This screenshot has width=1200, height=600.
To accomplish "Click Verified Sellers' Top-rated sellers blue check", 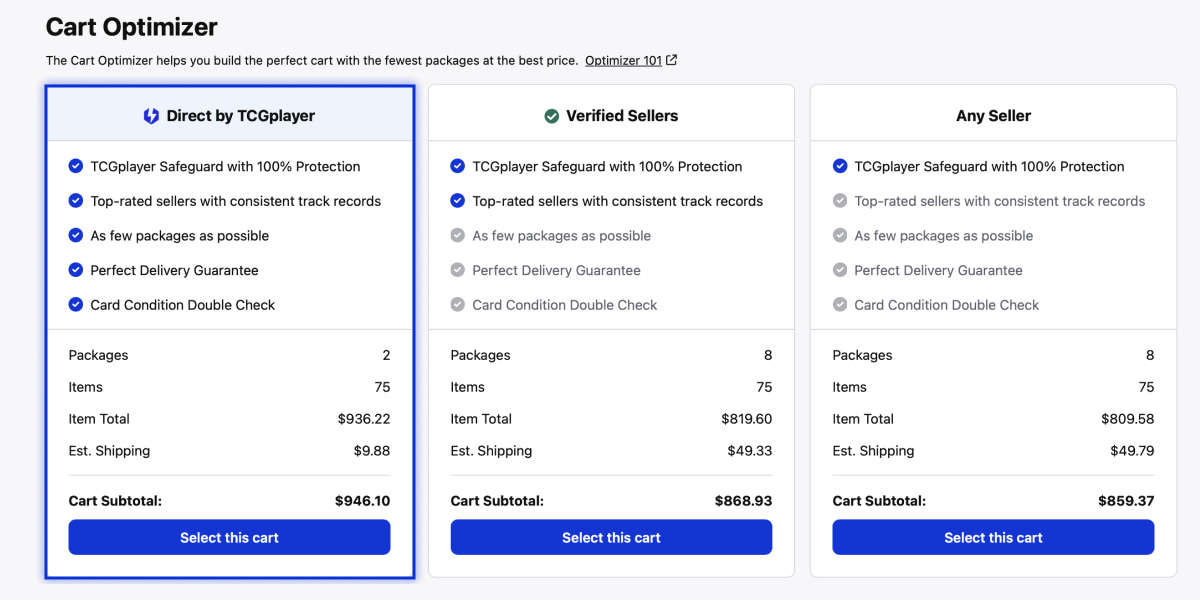I will [458, 201].
